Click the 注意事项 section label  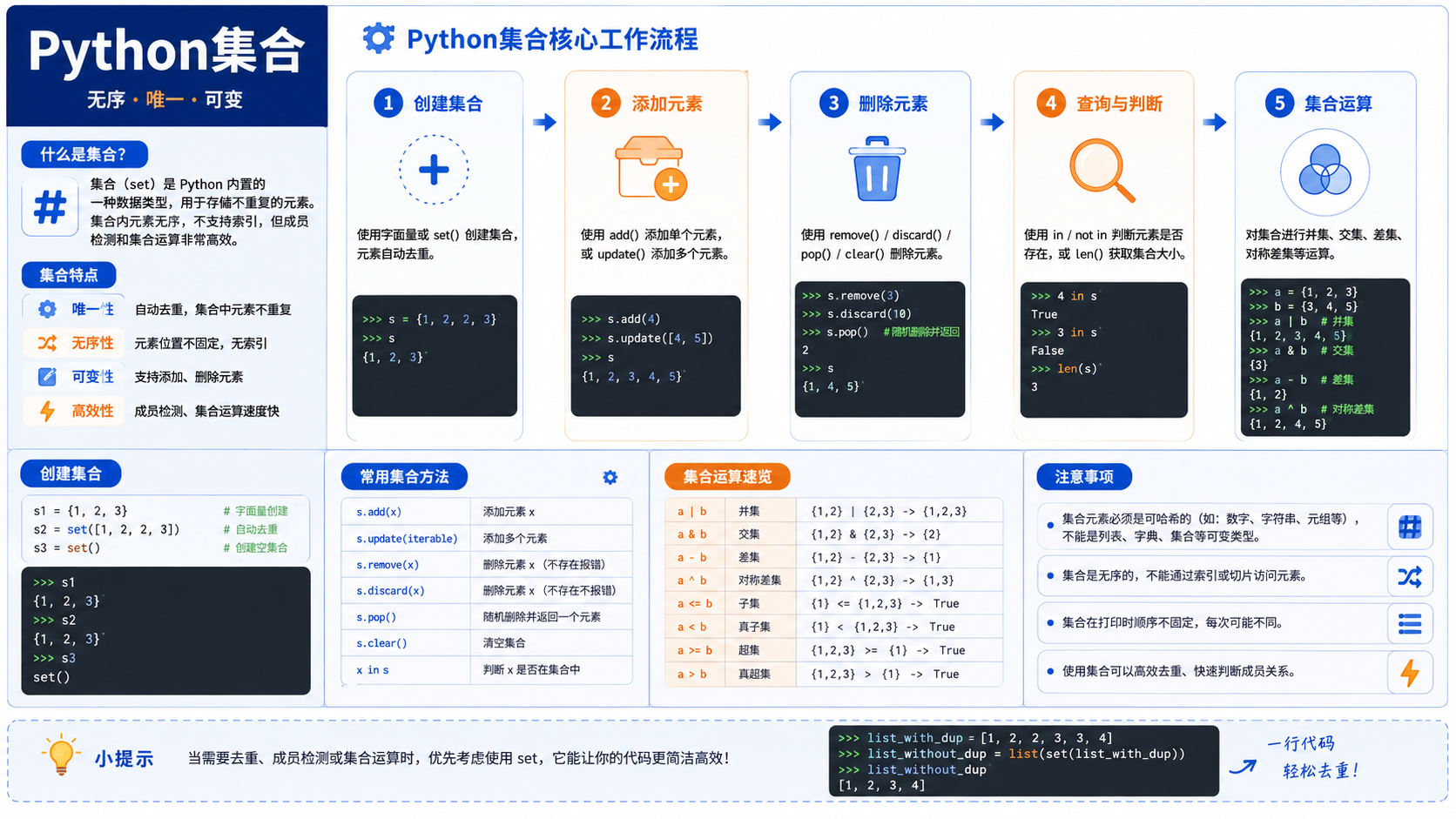[1084, 477]
